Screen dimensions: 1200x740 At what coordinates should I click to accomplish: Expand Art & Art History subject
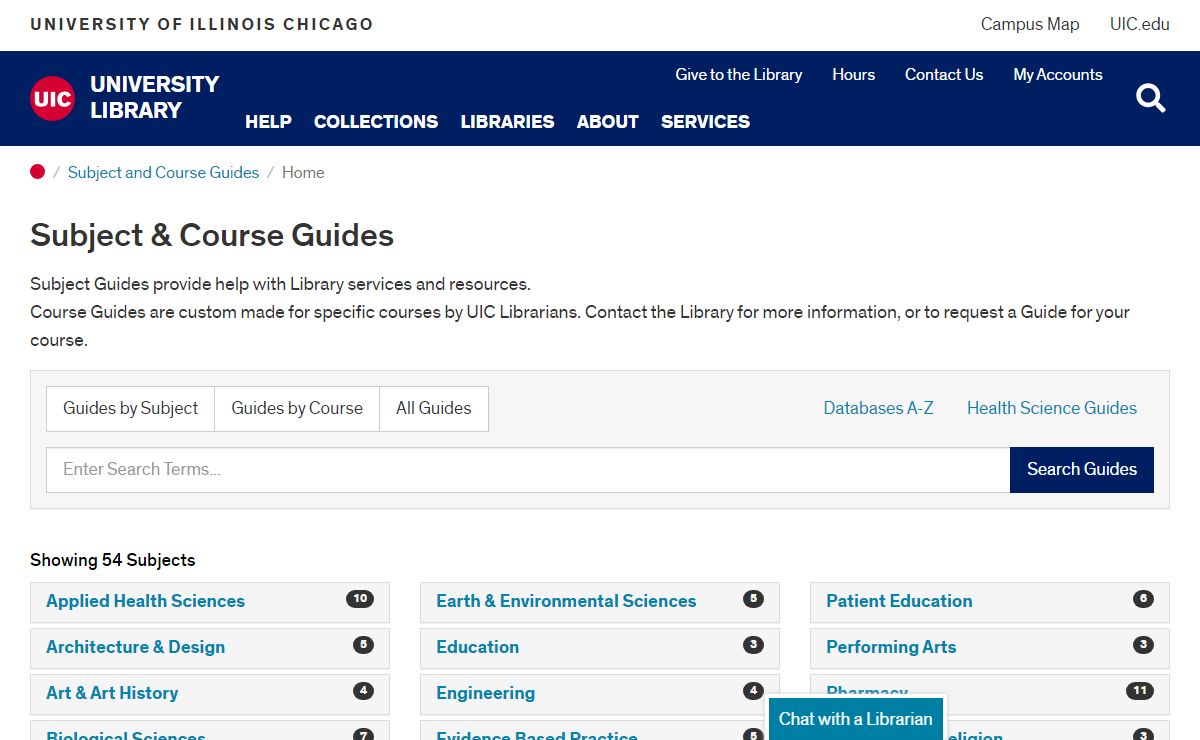click(x=210, y=694)
